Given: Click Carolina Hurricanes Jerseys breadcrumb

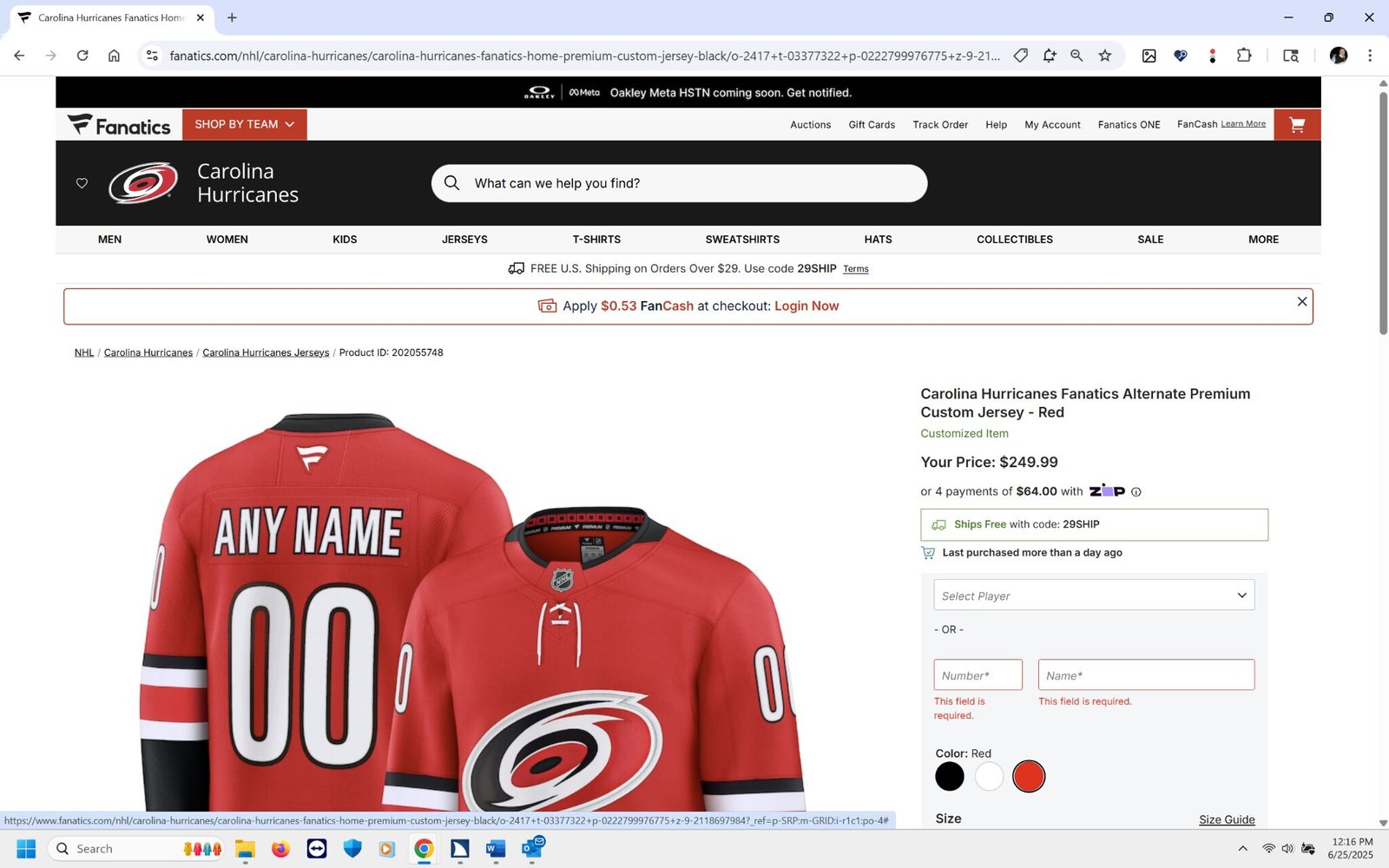Looking at the screenshot, I should [x=266, y=352].
